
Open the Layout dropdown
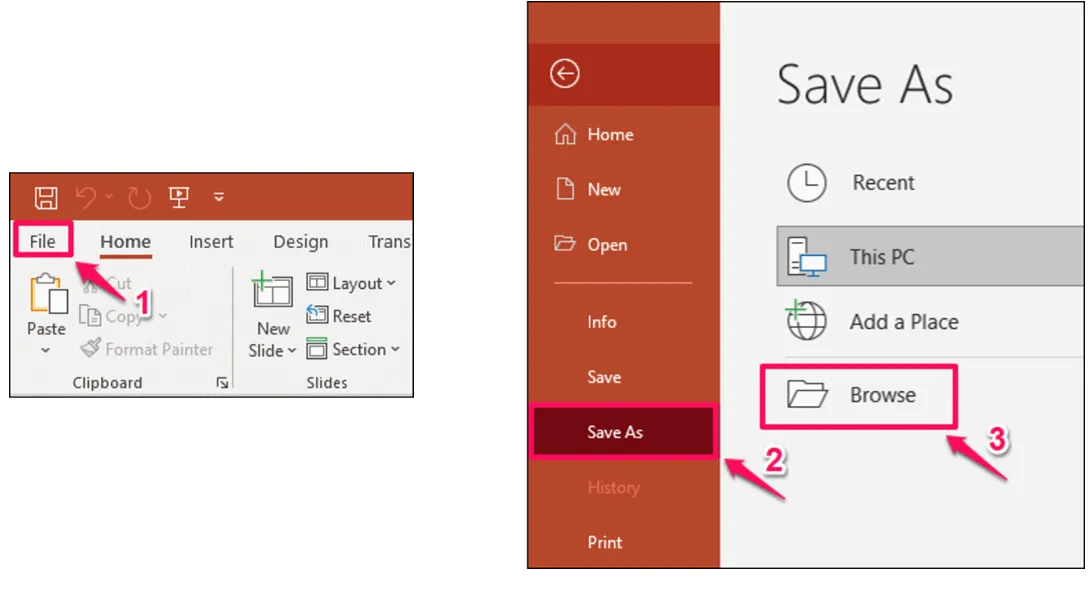point(351,283)
